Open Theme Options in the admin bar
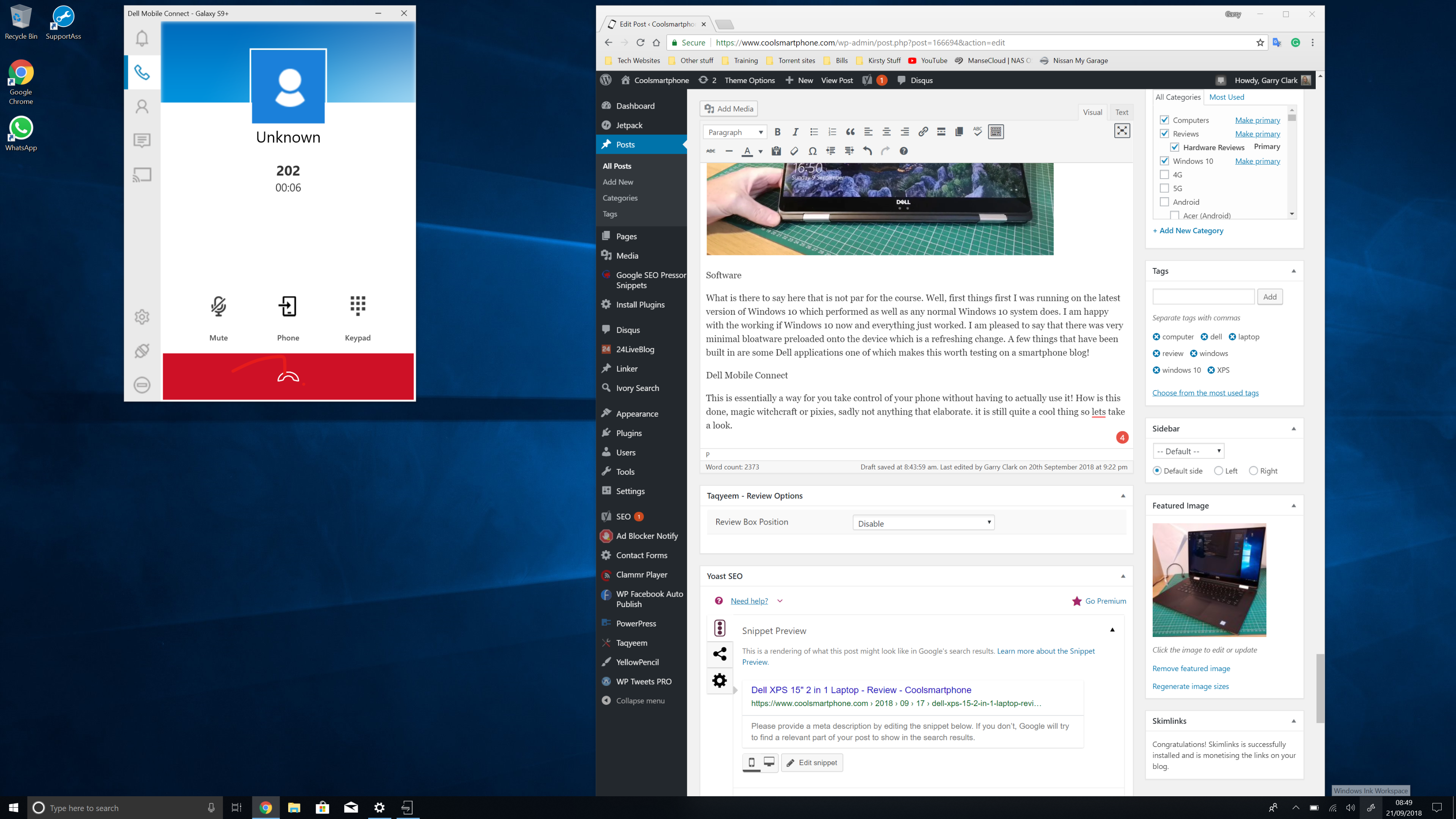 tap(749, 80)
